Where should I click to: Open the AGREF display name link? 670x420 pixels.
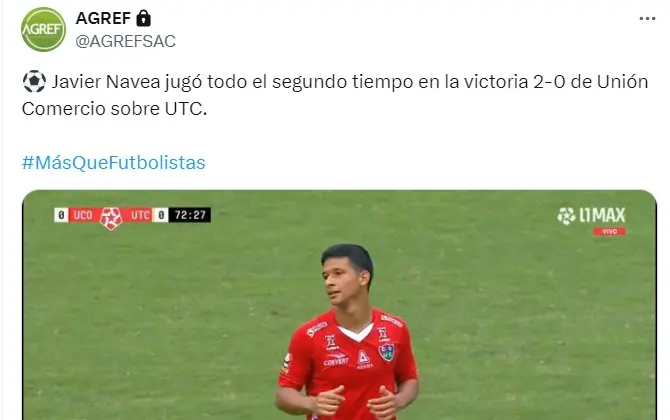click(x=103, y=18)
